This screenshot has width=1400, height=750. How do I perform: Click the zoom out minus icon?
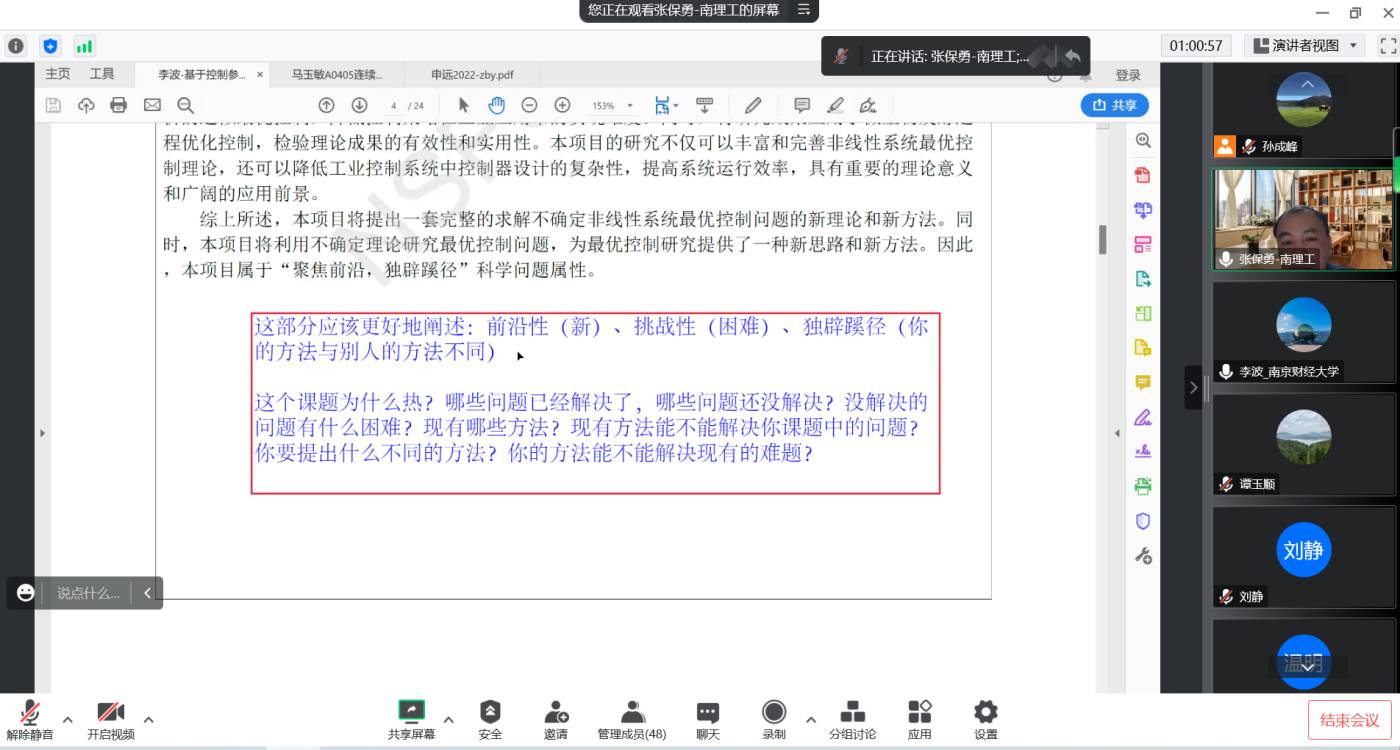pos(529,105)
